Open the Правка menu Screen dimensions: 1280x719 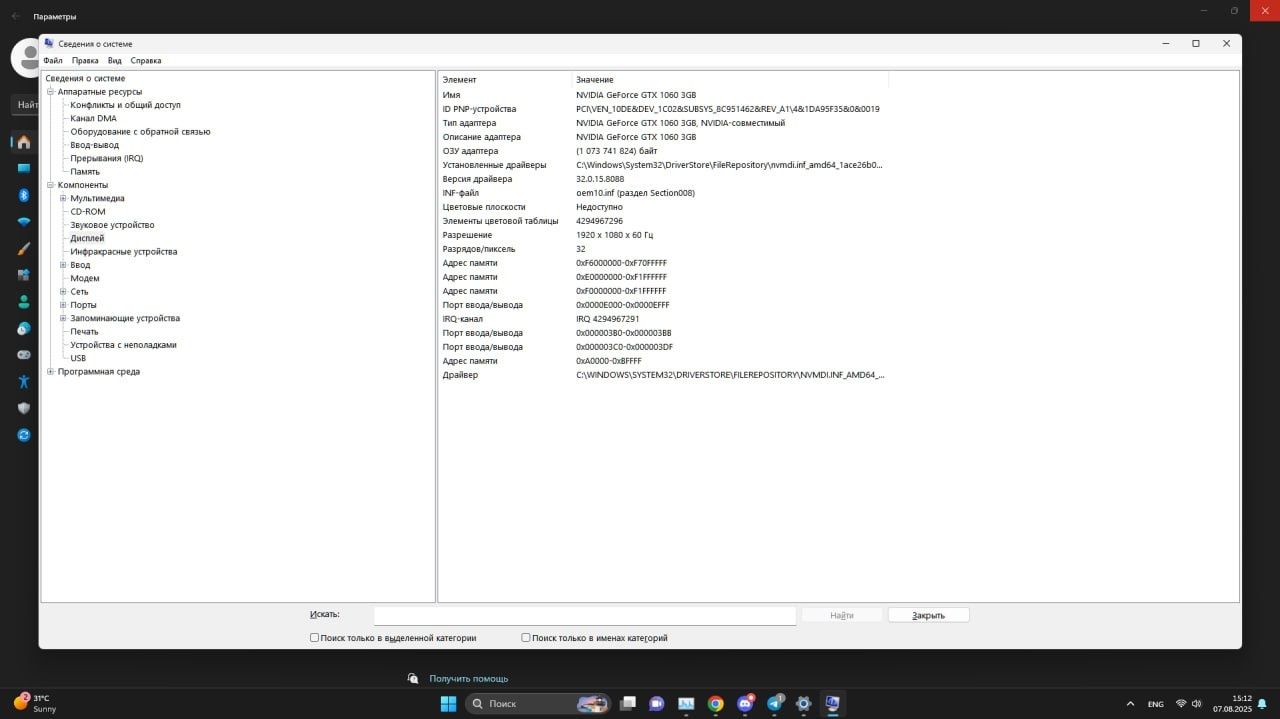point(85,61)
